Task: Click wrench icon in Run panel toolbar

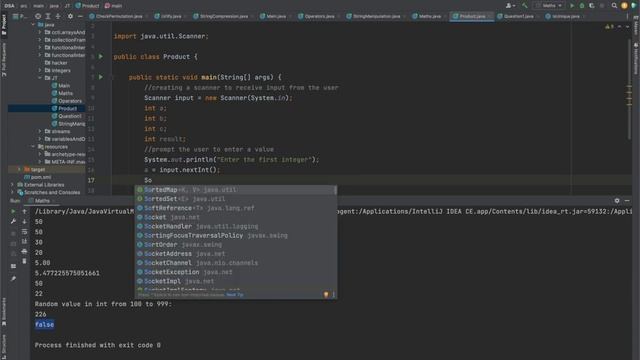Action: point(13,221)
